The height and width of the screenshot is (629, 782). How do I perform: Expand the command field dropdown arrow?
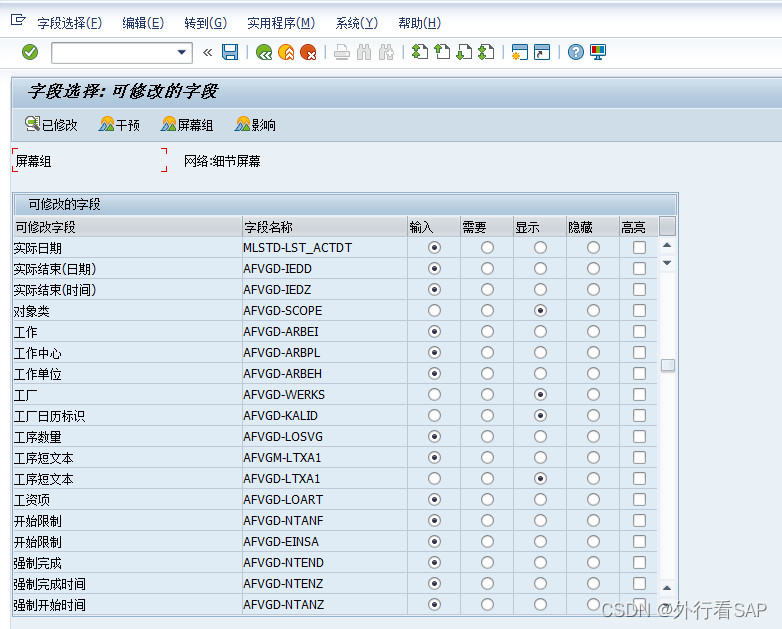point(182,52)
